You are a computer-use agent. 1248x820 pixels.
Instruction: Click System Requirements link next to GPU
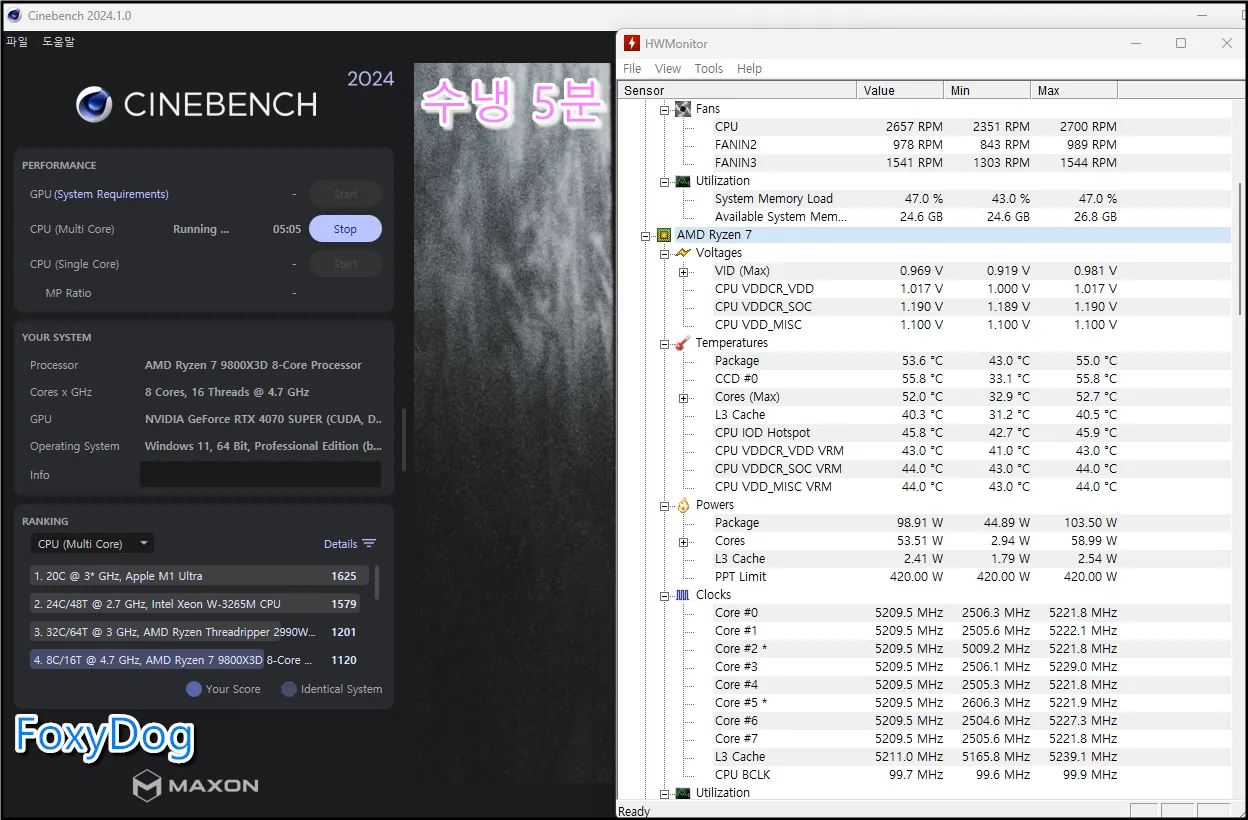pos(111,194)
